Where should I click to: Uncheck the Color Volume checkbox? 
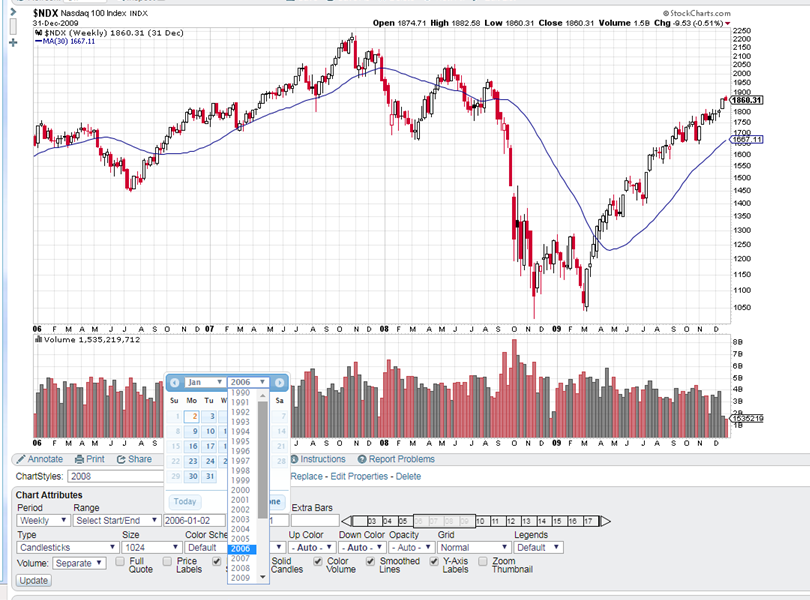pos(318,561)
